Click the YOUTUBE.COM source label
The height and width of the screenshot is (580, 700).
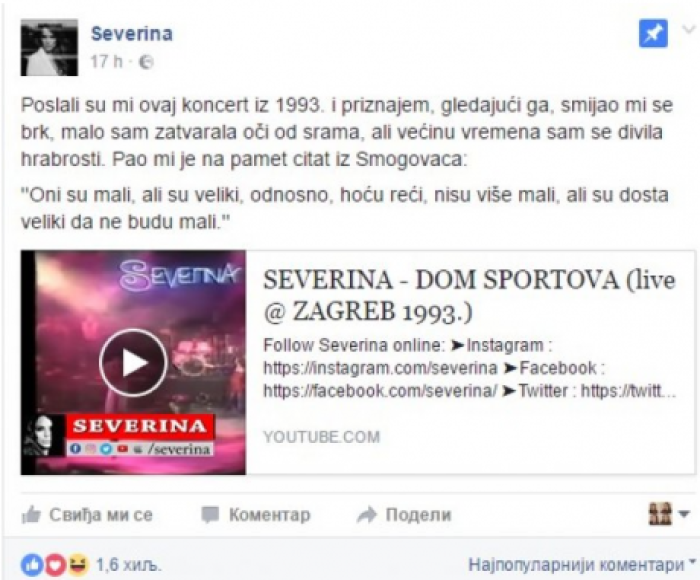[321, 437]
